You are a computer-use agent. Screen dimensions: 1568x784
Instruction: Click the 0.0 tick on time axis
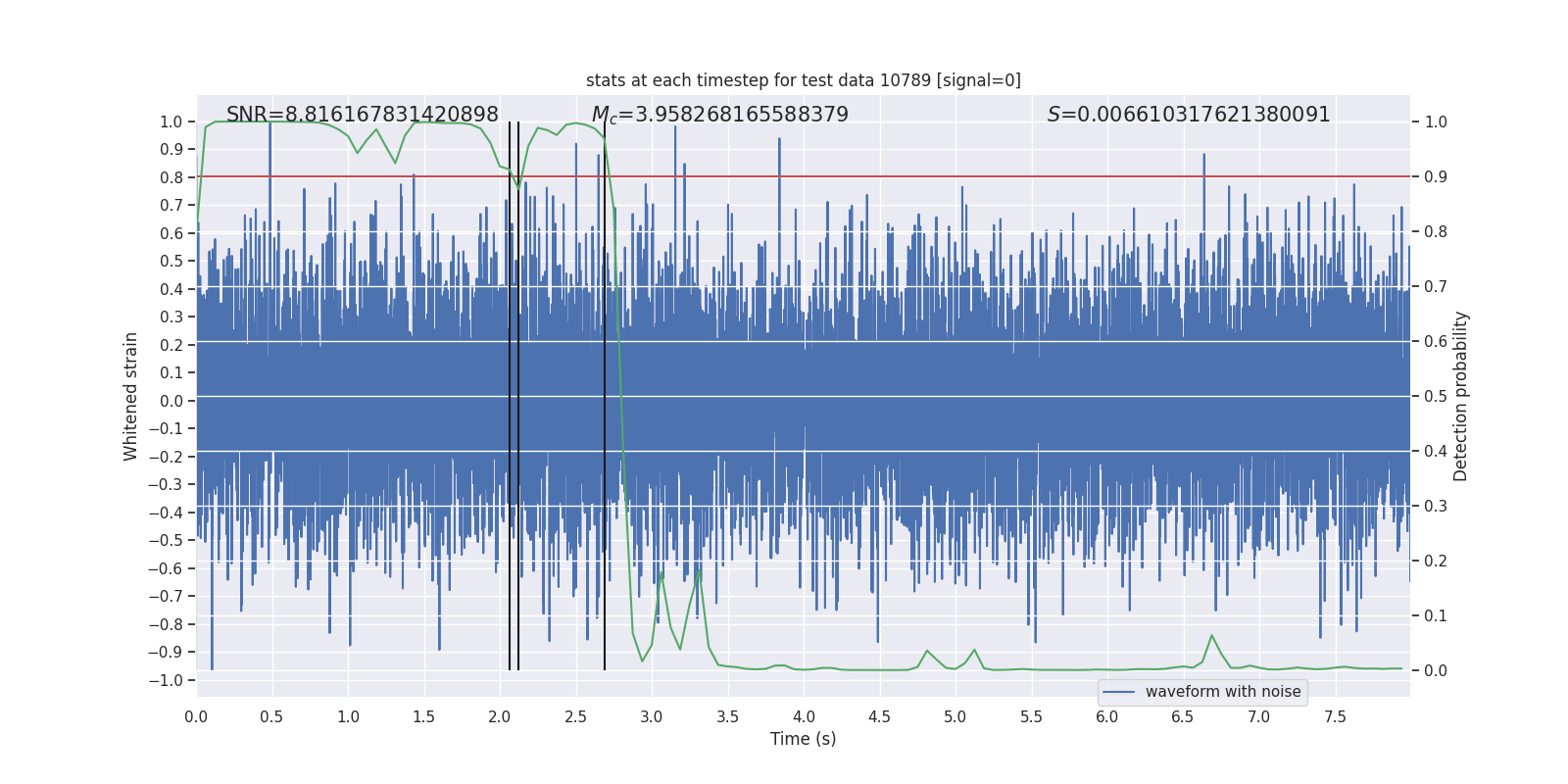196,716
